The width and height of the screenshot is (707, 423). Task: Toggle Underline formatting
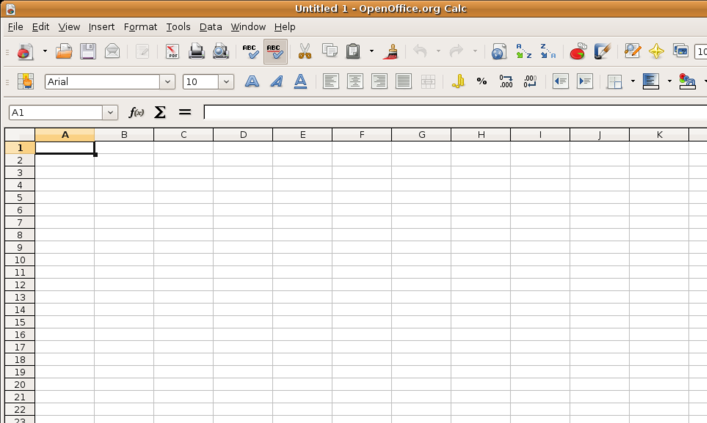[300, 82]
